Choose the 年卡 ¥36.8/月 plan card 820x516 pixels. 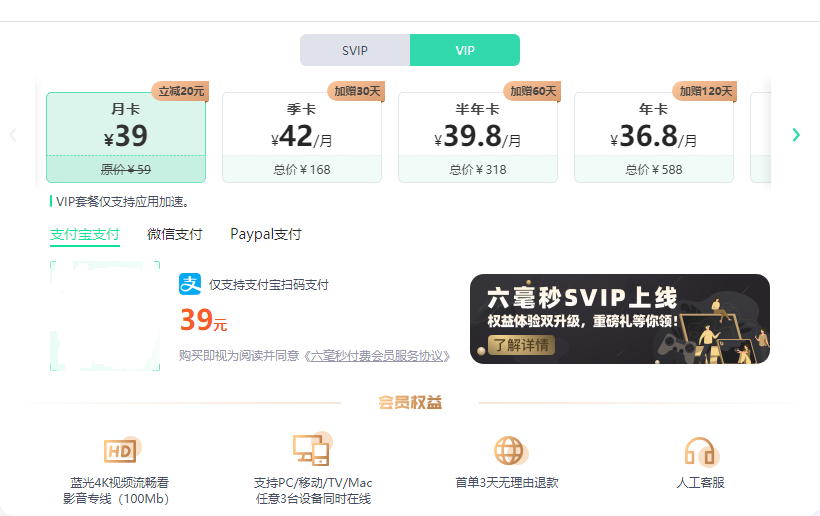tap(654, 137)
